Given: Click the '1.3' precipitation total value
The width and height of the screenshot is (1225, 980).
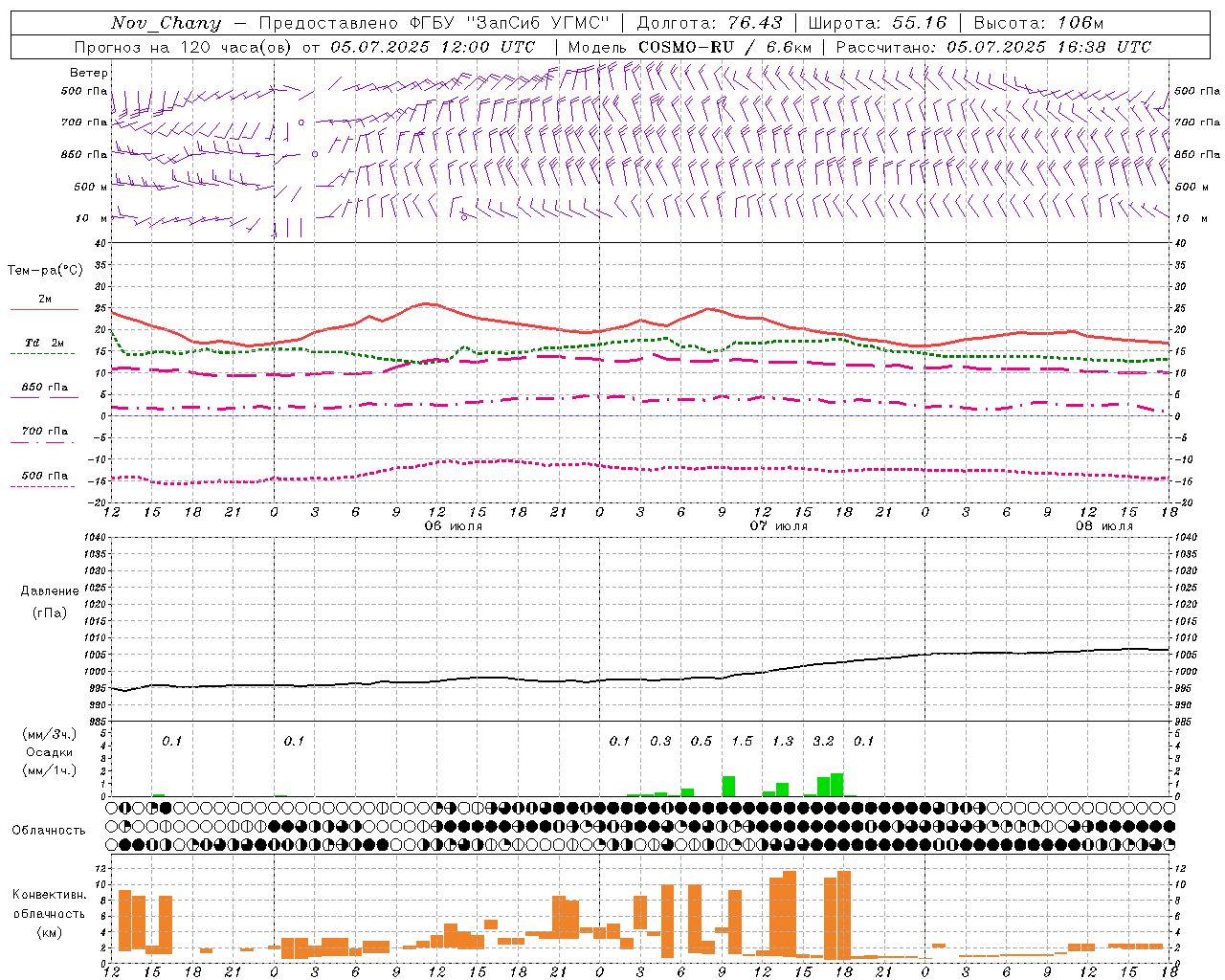Looking at the screenshot, I should [783, 741].
